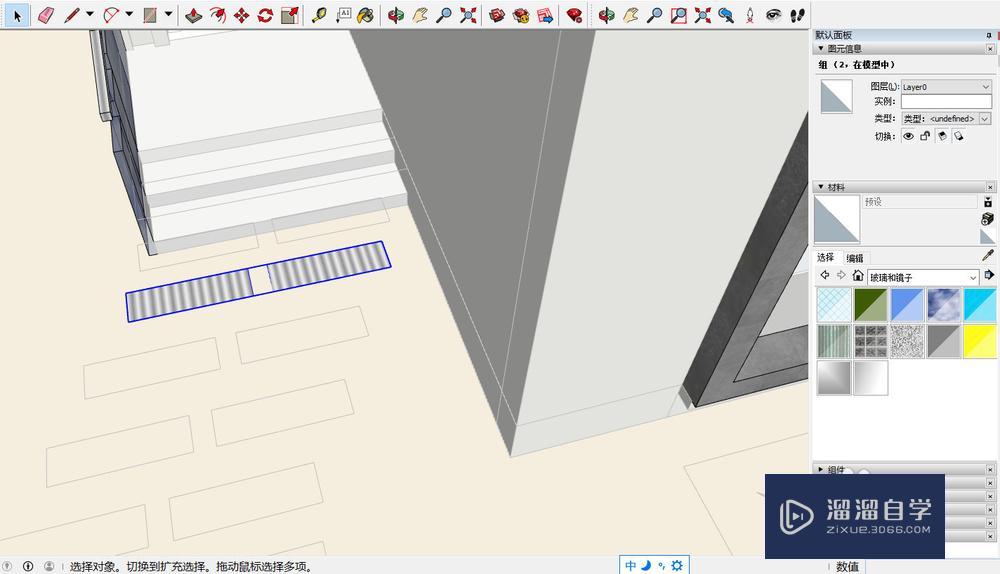
Task: Open the Arc tool dropdown arrow
Action: [129, 13]
